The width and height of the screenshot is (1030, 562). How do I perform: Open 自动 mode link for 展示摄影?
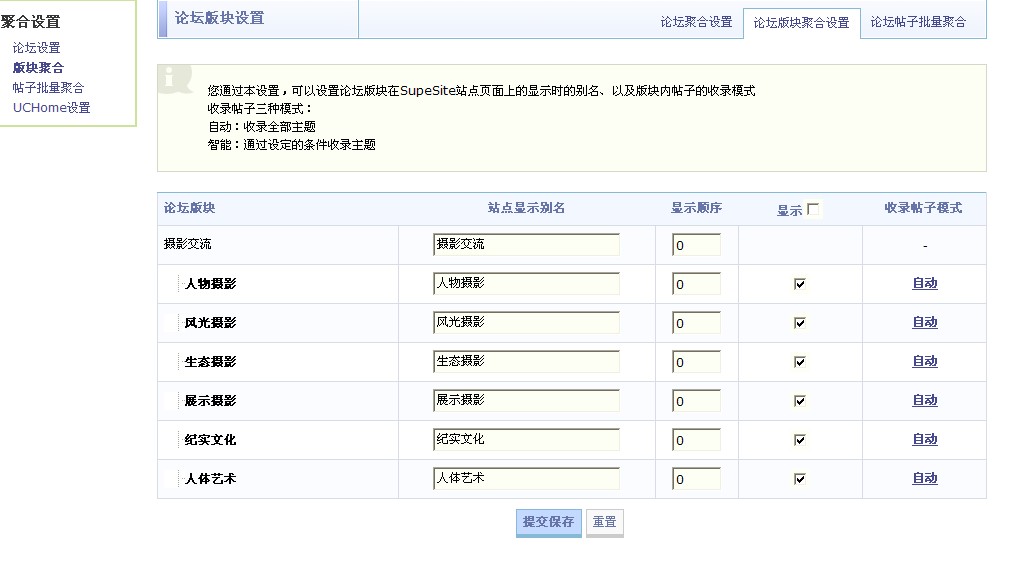[925, 400]
